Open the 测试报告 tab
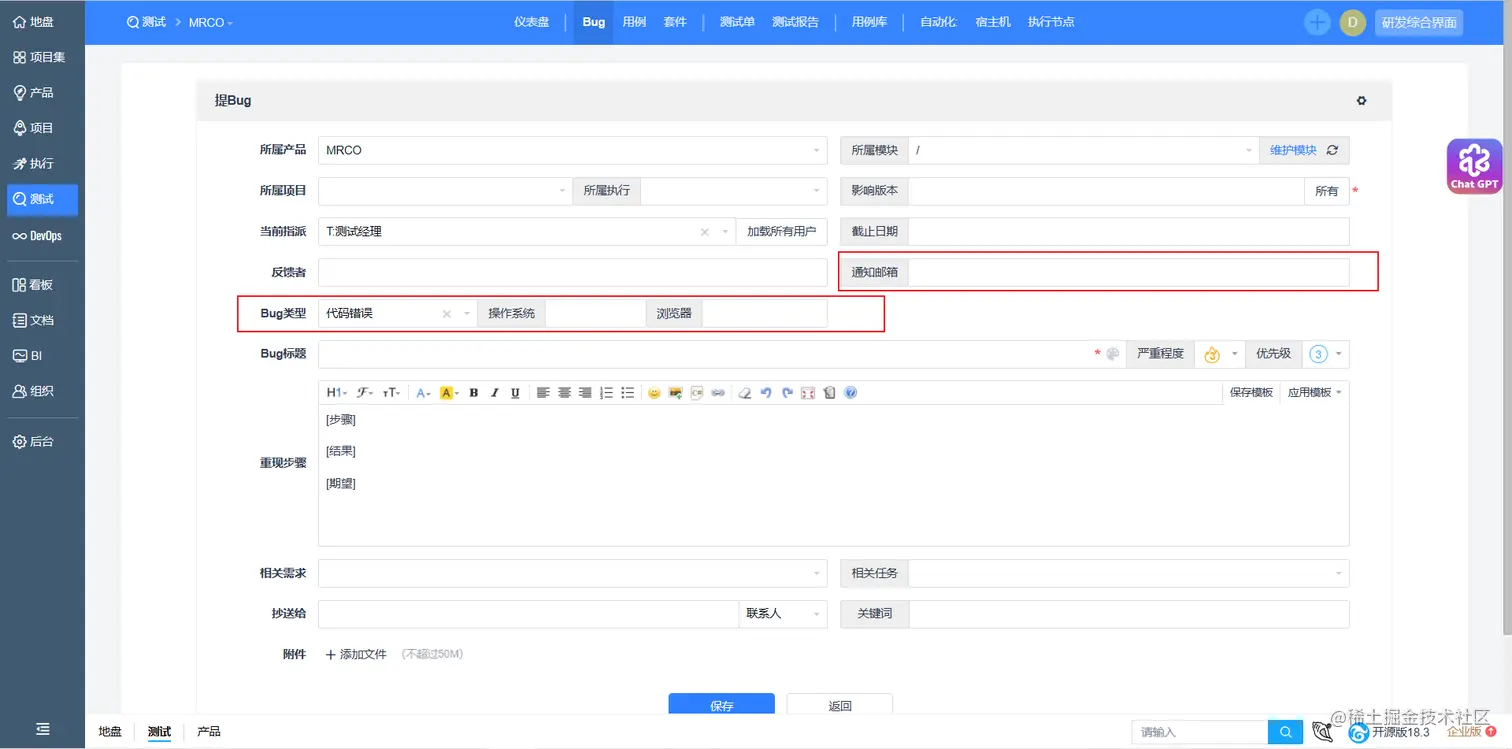 795,22
